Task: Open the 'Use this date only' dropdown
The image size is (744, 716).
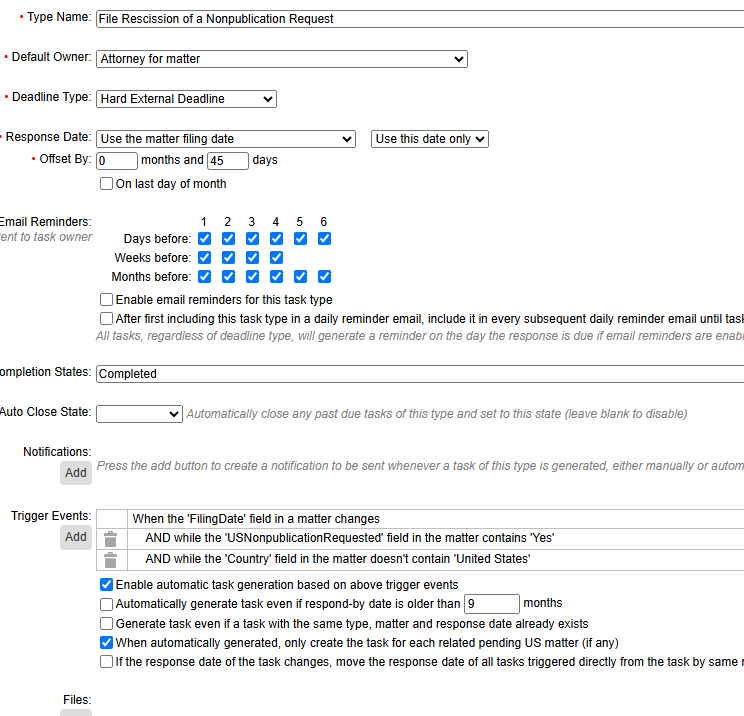Action: pos(429,139)
